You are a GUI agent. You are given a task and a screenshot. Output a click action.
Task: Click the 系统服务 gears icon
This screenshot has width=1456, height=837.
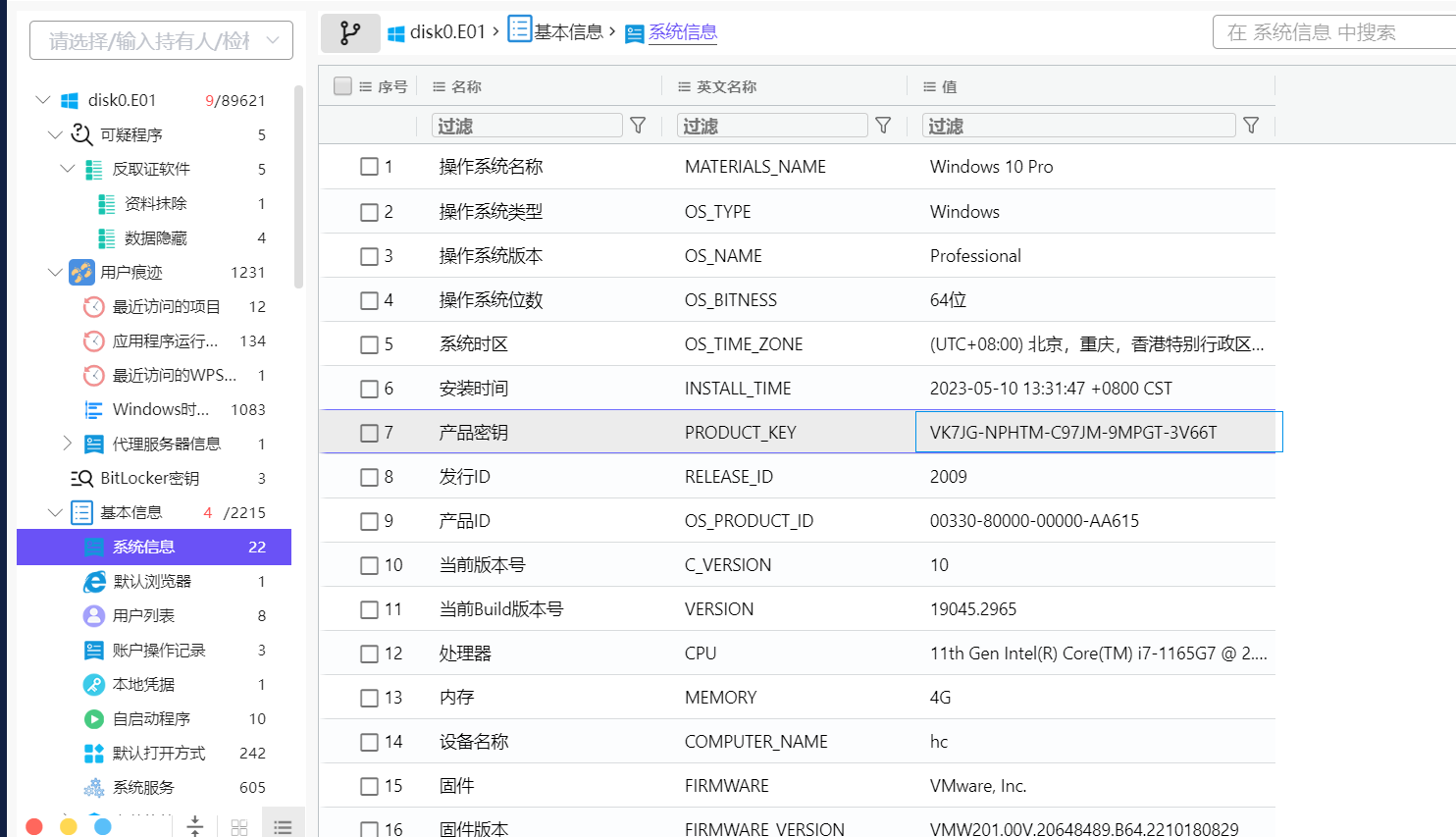coord(94,788)
